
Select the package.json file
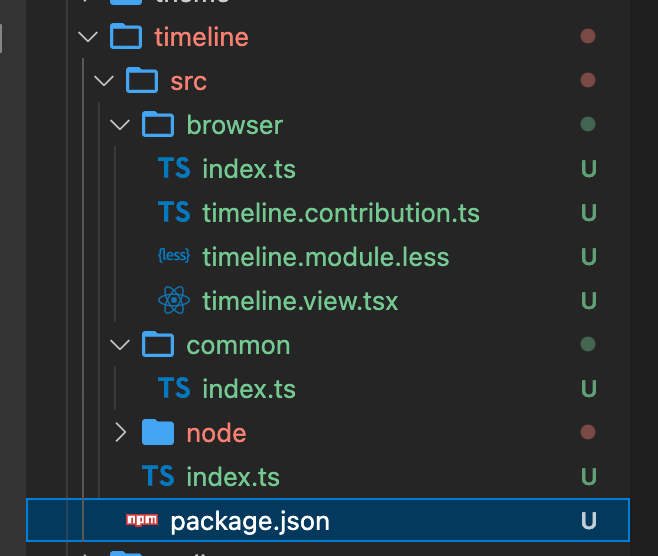pyautogui.click(x=328, y=520)
